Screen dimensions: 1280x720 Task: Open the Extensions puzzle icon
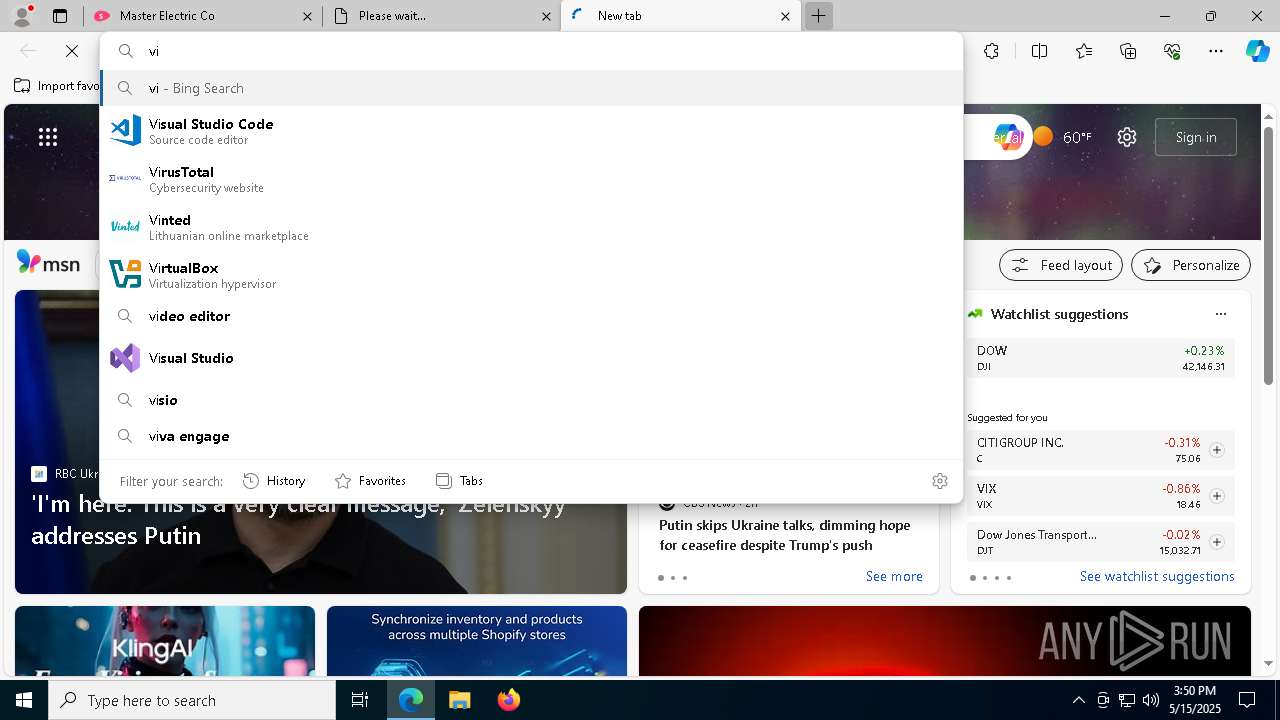pos(991,51)
